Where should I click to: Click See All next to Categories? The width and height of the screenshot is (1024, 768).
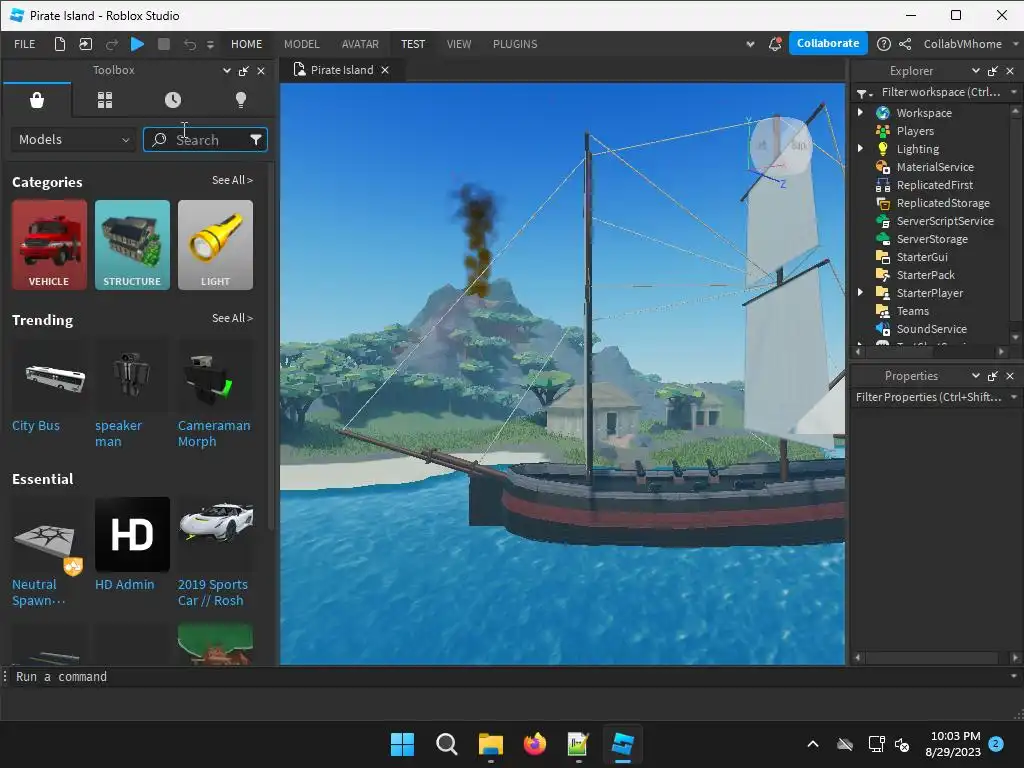coord(232,180)
